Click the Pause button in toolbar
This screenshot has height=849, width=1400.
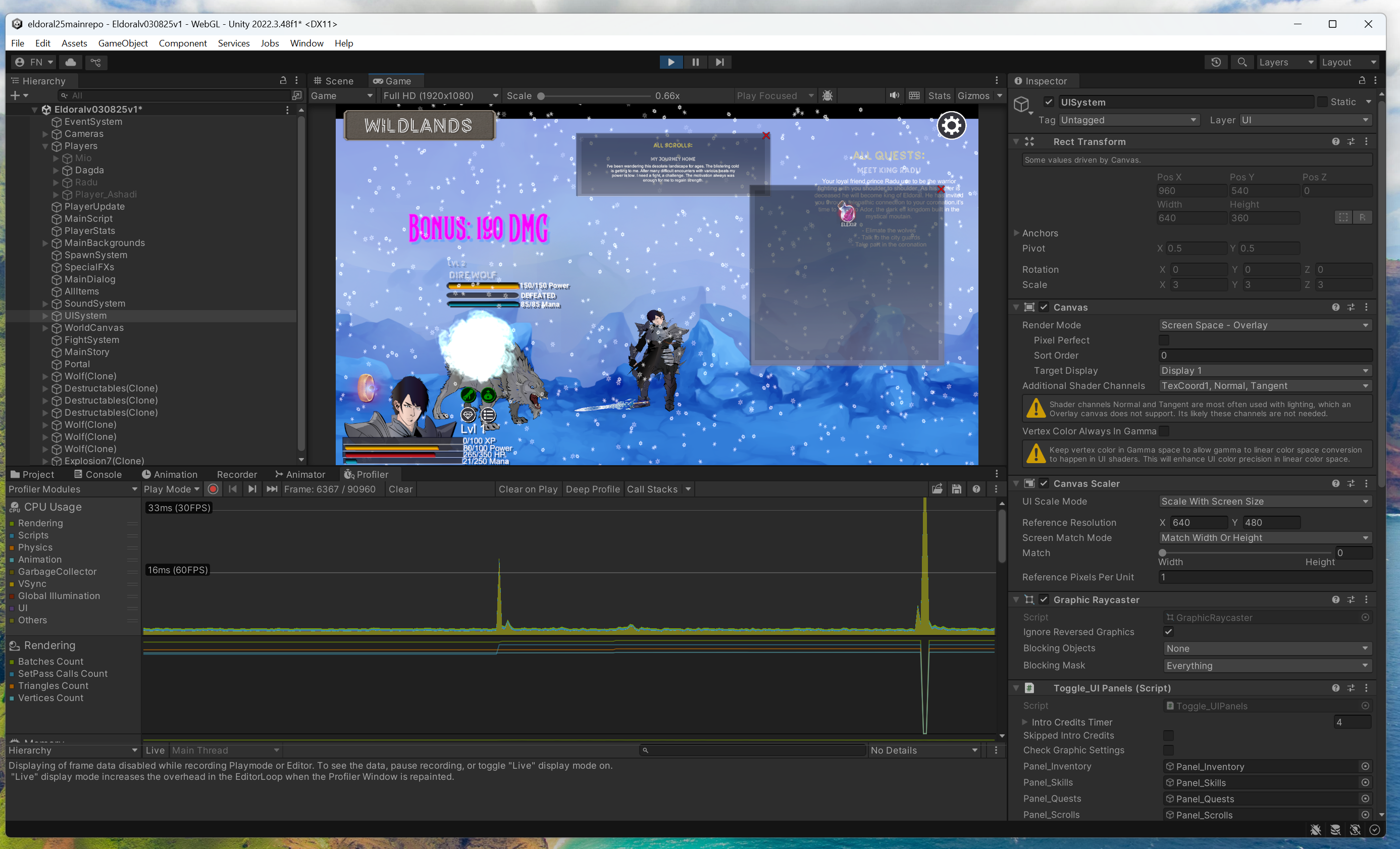pyautogui.click(x=695, y=62)
